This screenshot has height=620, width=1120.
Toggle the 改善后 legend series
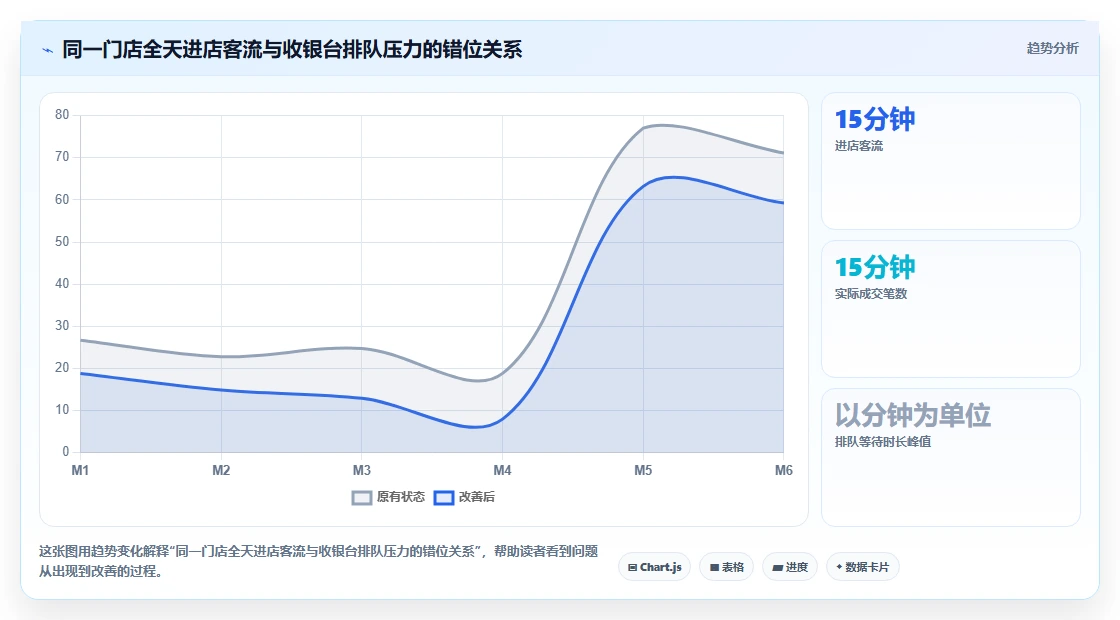(x=464, y=497)
